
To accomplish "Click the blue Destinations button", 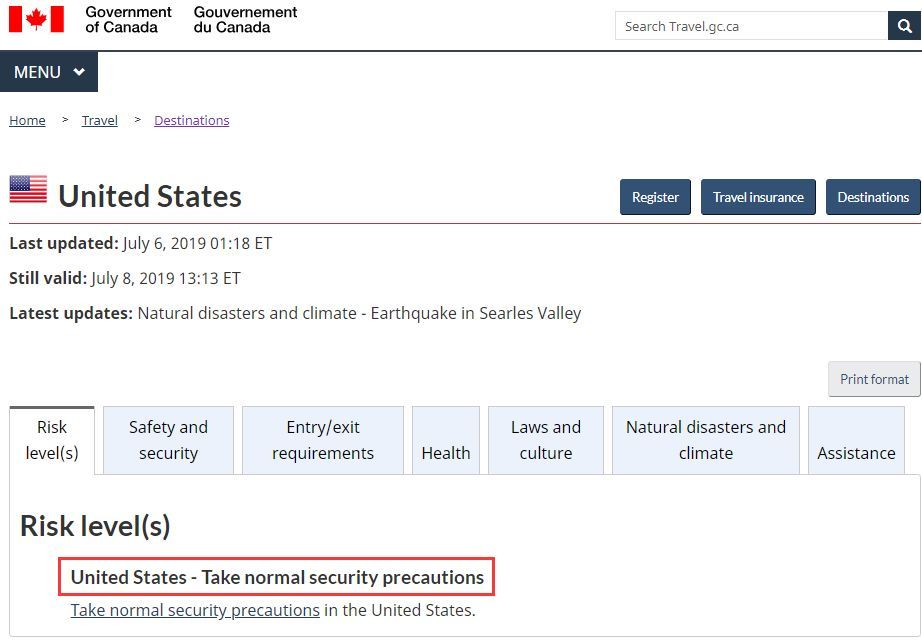I will (x=873, y=197).
